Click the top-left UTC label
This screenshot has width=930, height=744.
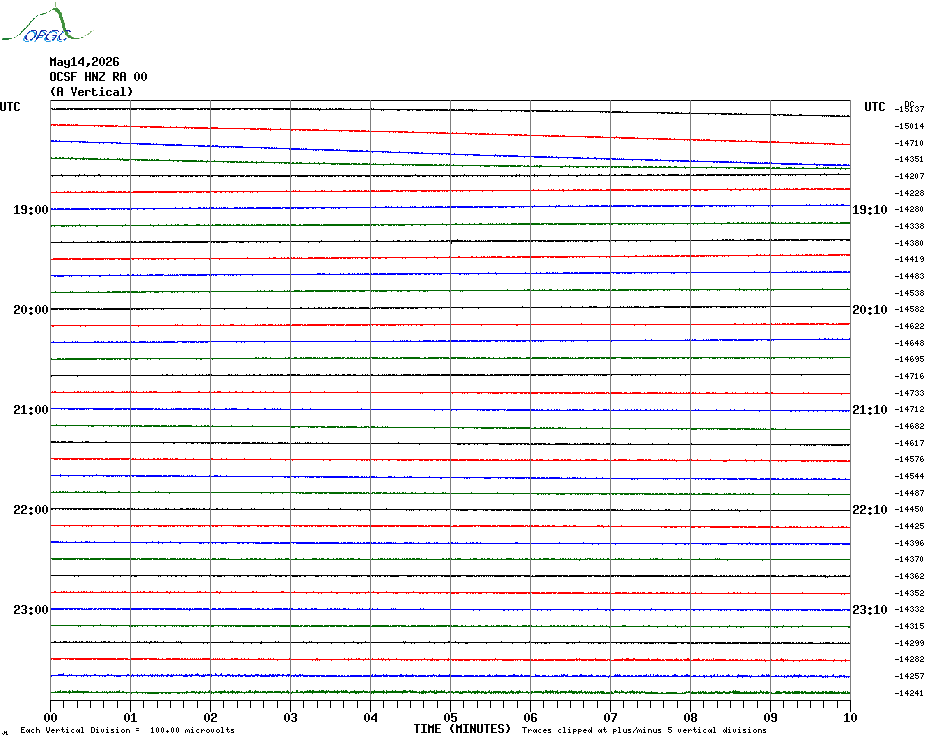click(x=10, y=107)
